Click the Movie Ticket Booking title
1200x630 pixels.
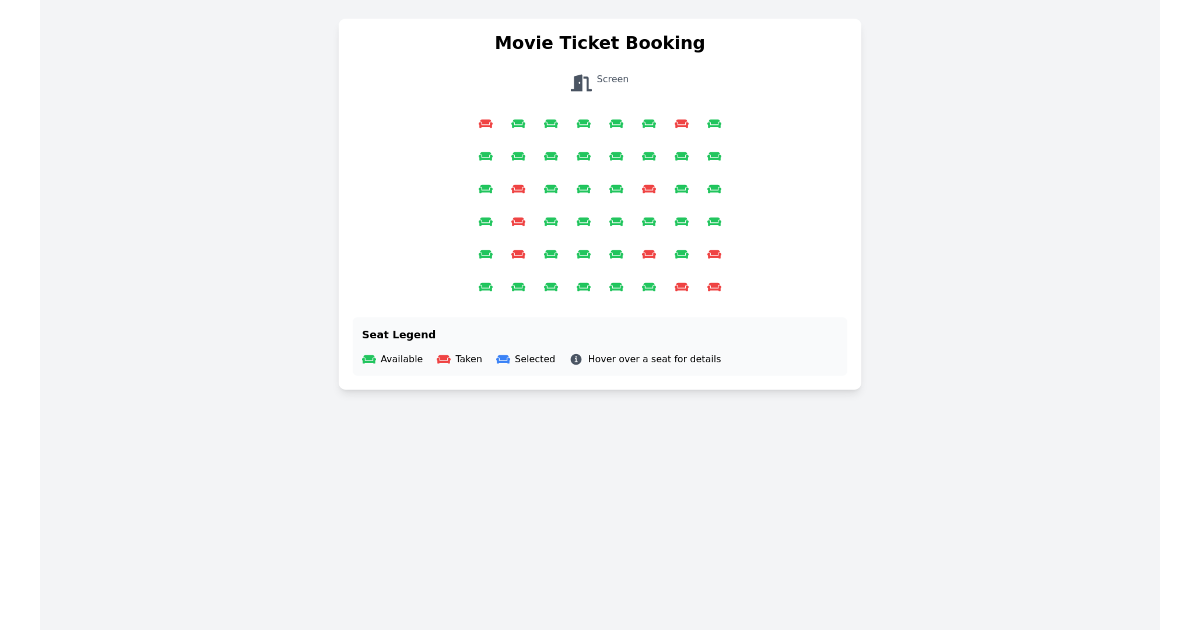[600, 43]
